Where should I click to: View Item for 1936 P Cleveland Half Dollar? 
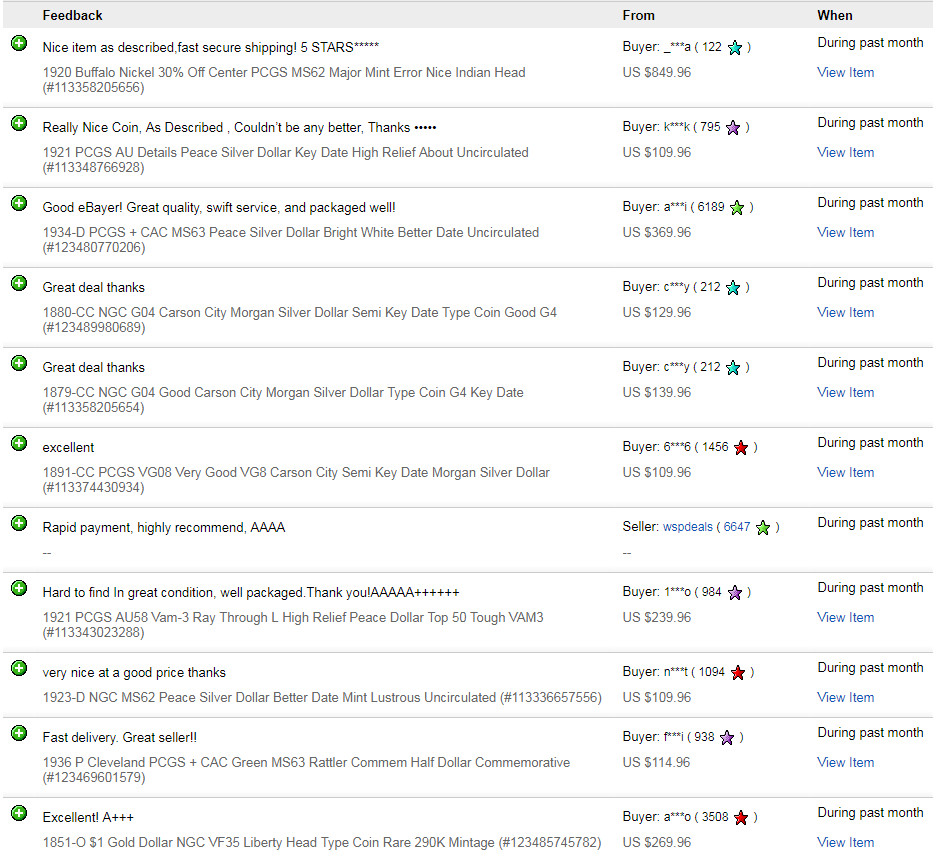click(845, 762)
